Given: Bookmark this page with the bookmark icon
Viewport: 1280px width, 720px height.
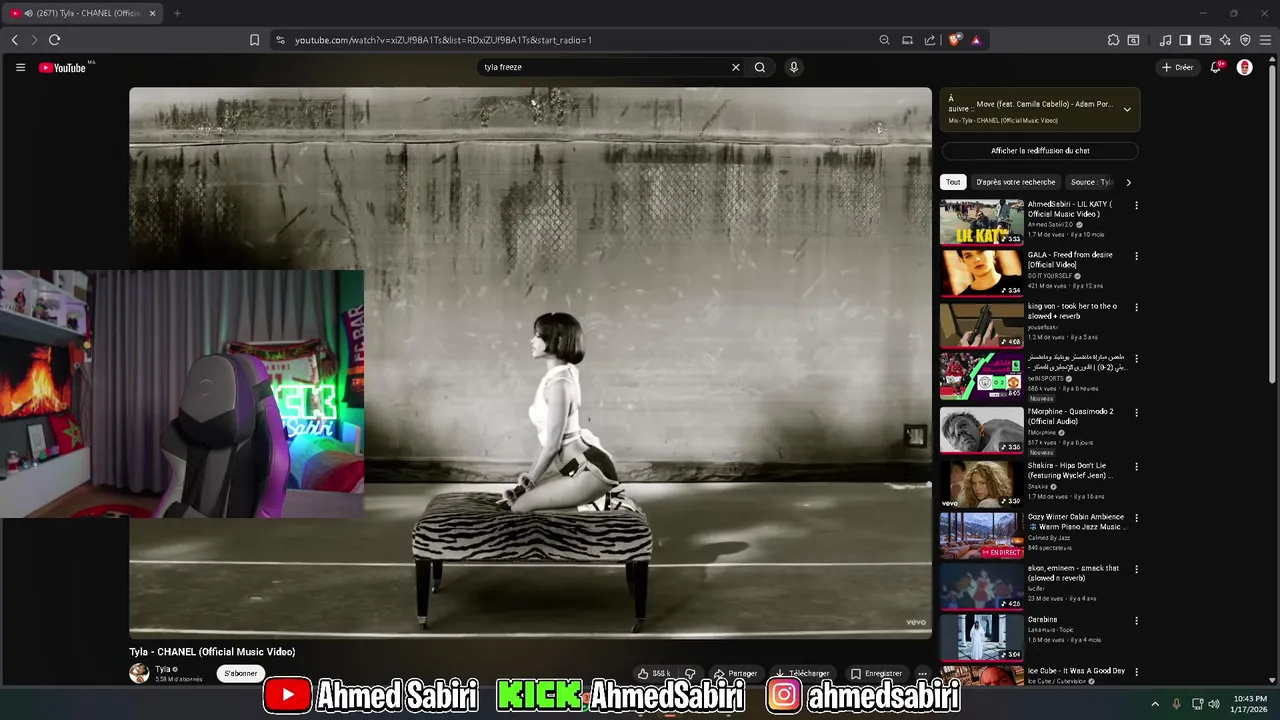Looking at the screenshot, I should point(254,40).
